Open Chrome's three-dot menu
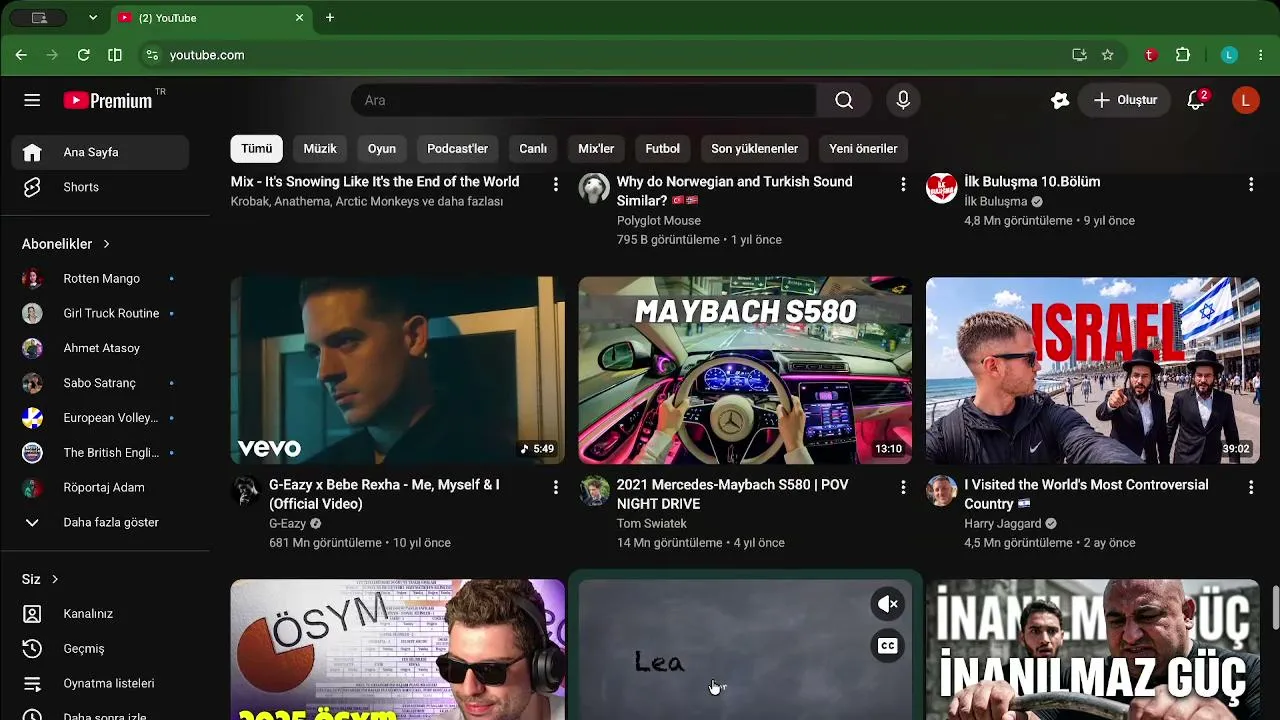The image size is (1280, 720). click(x=1261, y=55)
